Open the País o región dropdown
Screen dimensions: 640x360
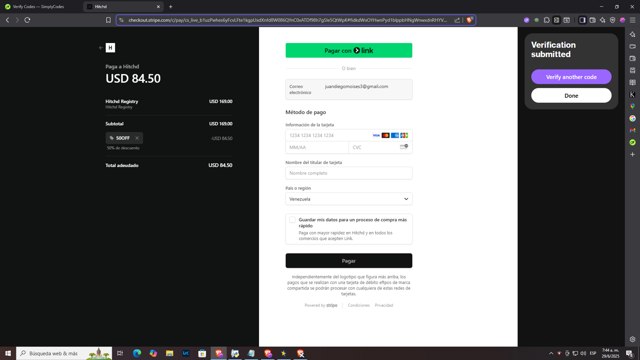[349, 199]
